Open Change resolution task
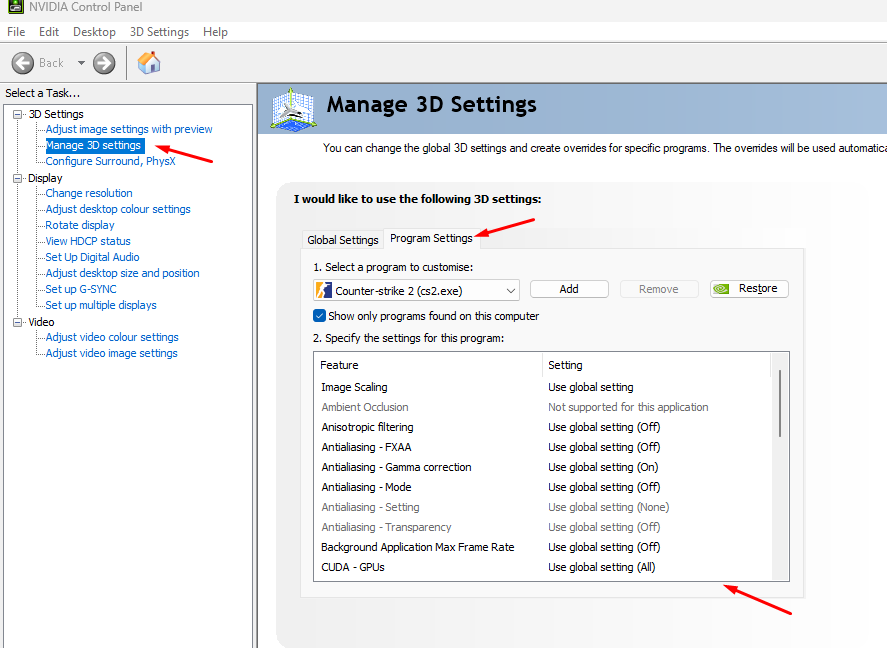 [x=89, y=193]
